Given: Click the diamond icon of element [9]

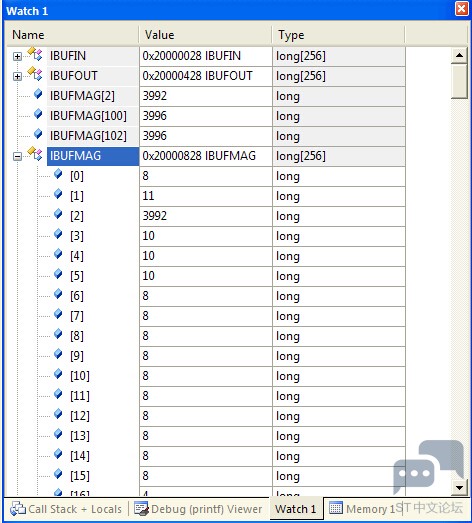Looking at the screenshot, I should pos(58,354).
